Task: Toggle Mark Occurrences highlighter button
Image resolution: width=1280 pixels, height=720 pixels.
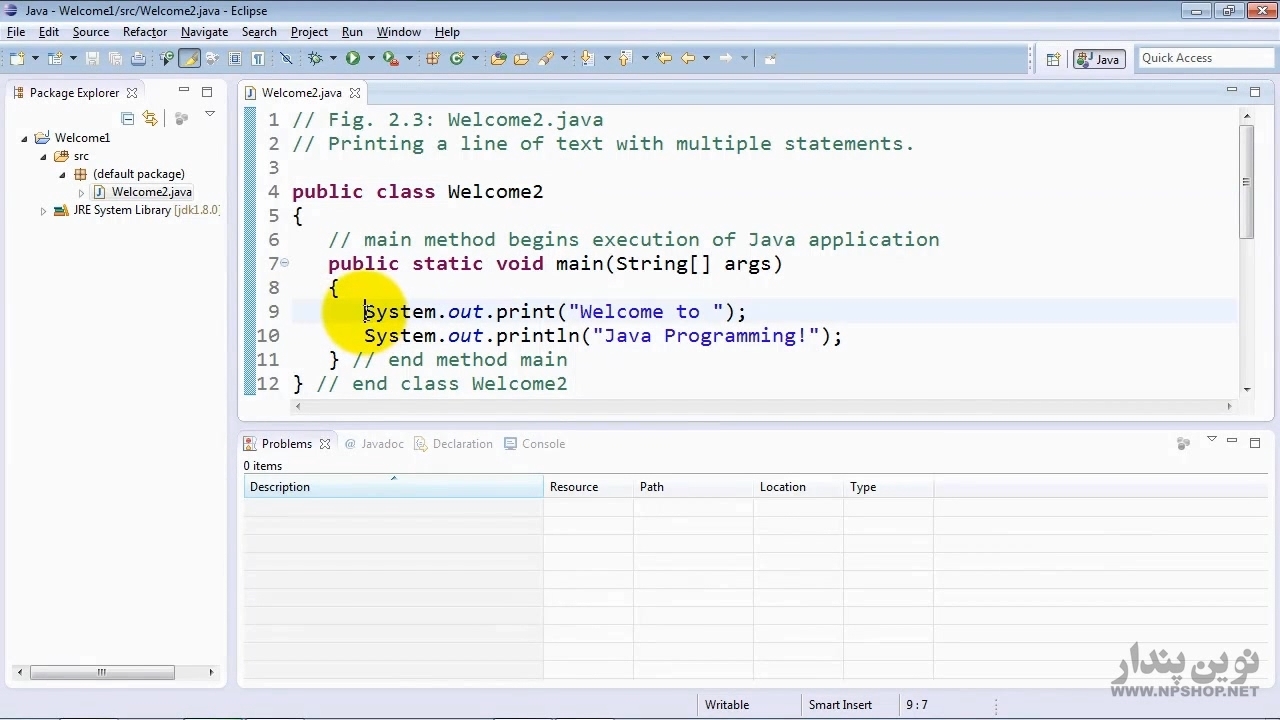Action: click(190, 59)
